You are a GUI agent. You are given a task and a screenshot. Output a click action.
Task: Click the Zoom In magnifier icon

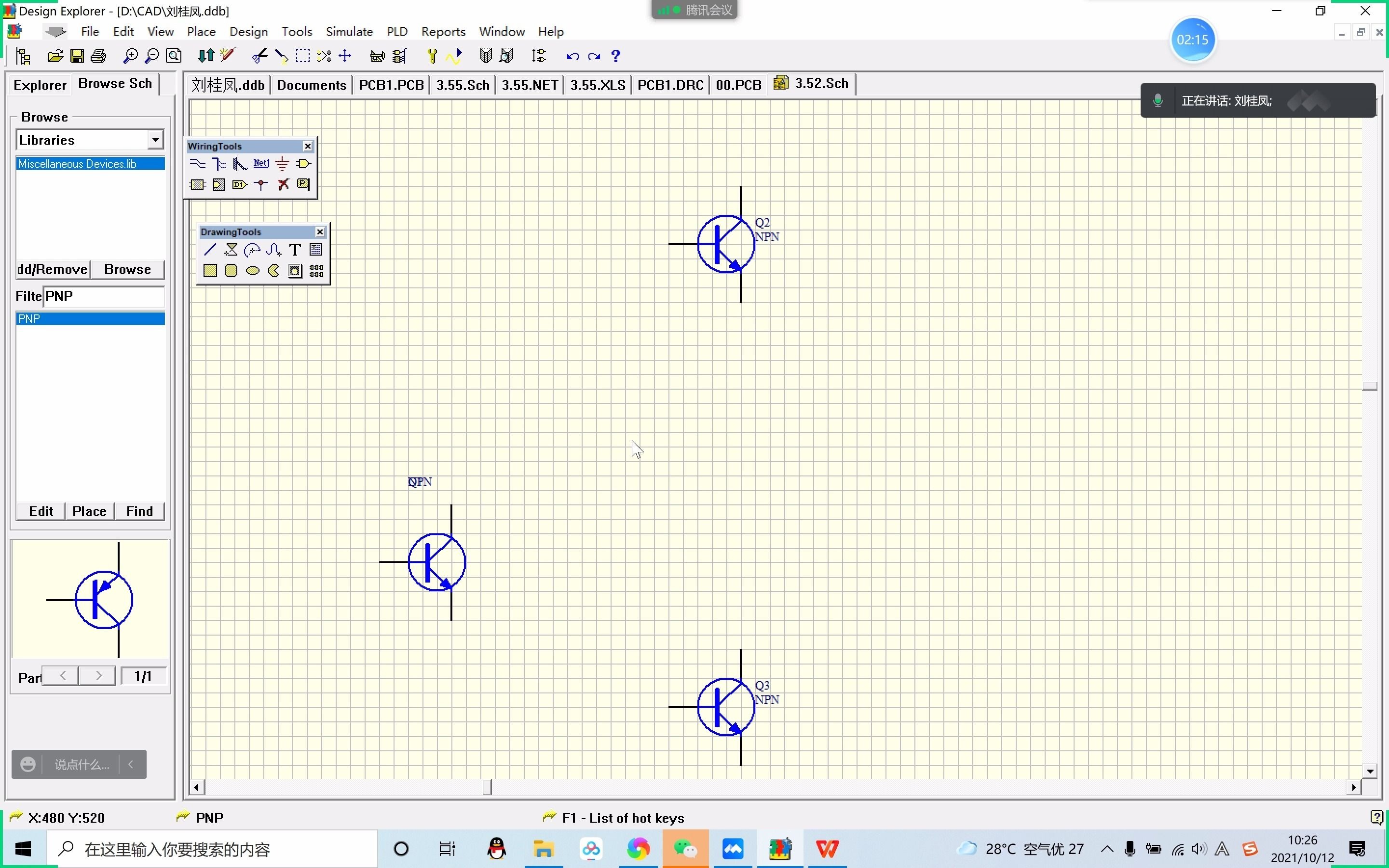point(130,56)
